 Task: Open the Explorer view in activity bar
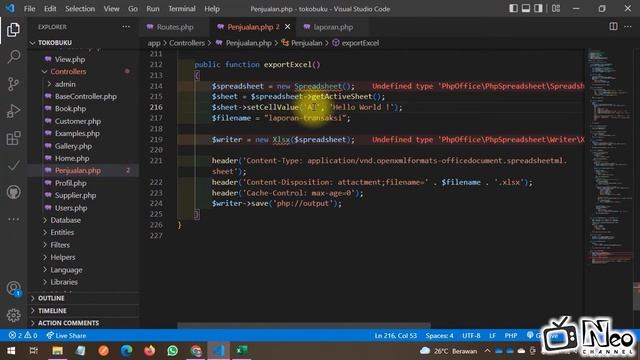tap(13, 29)
